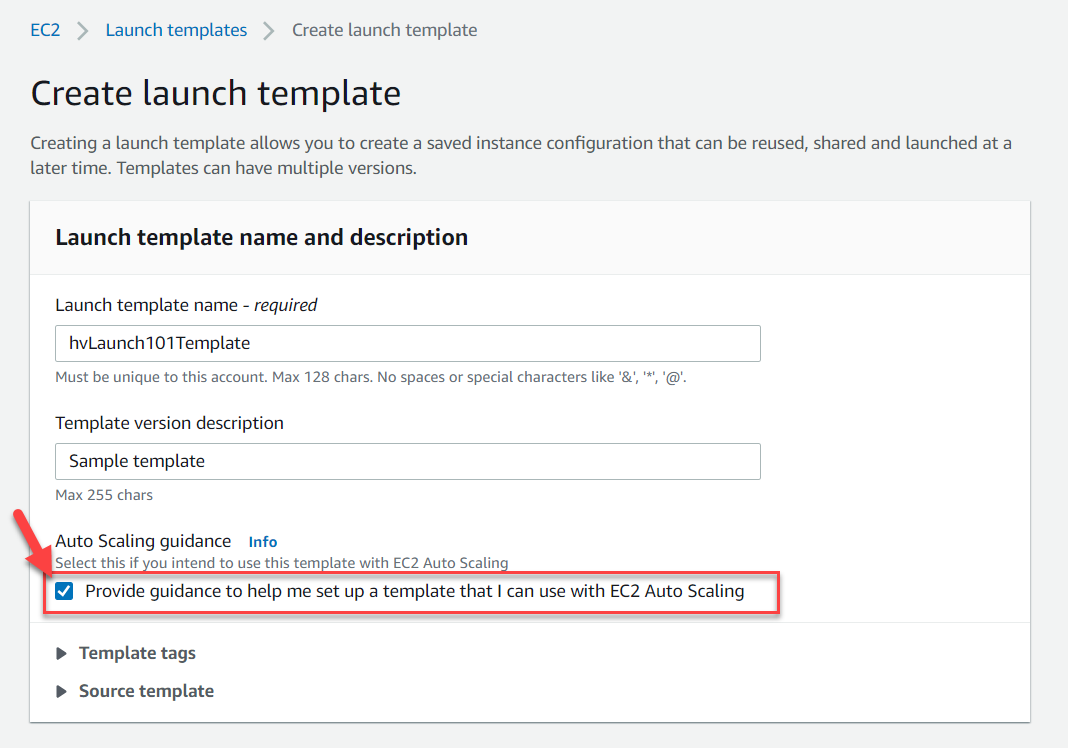Expand the Source template section arrow
1068x748 pixels.
[61, 691]
